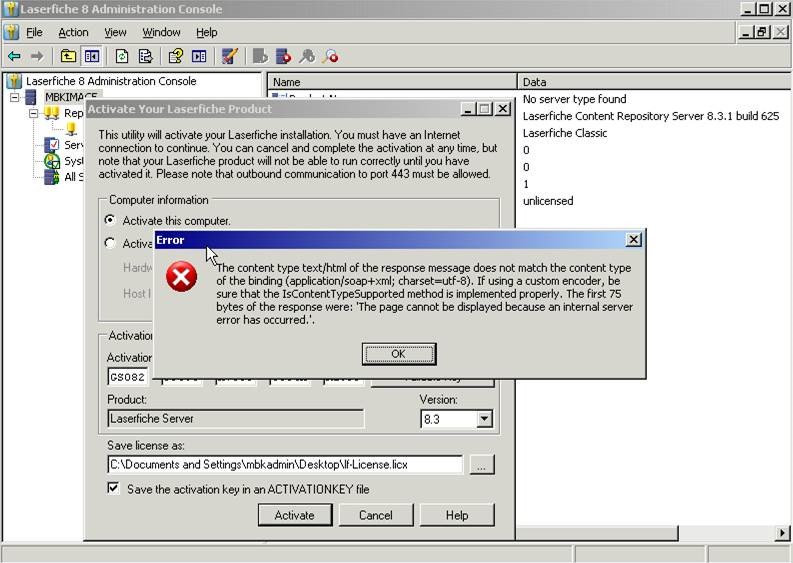Open the Window menu
This screenshot has width=793, height=563.
(161, 32)
